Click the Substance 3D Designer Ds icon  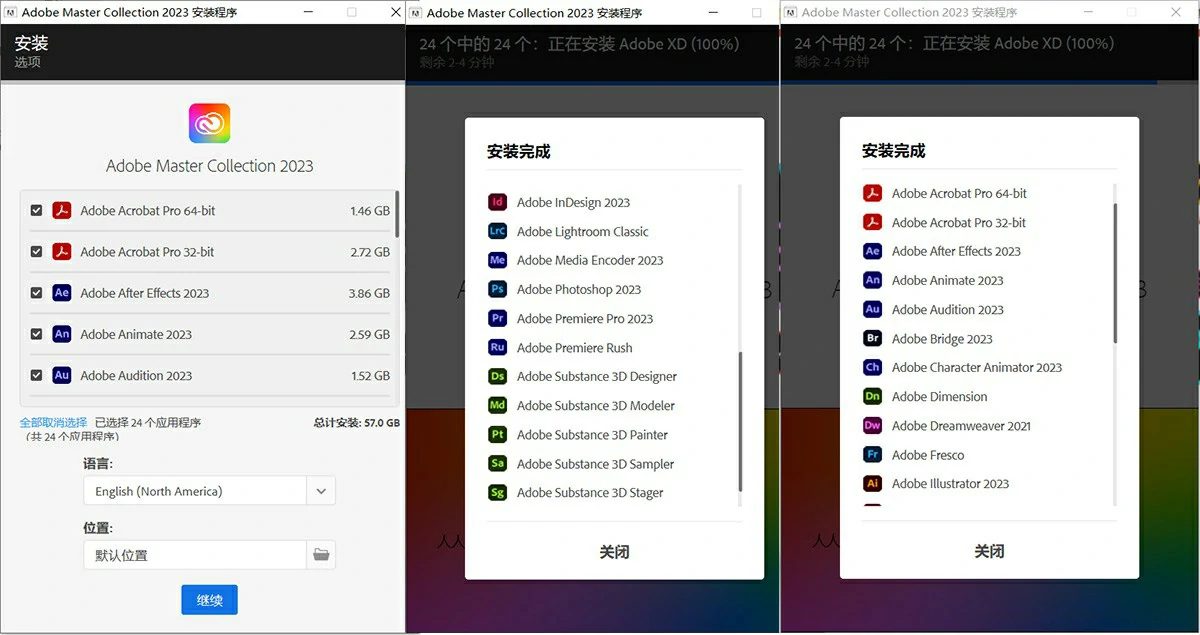[x=497, y=376]
